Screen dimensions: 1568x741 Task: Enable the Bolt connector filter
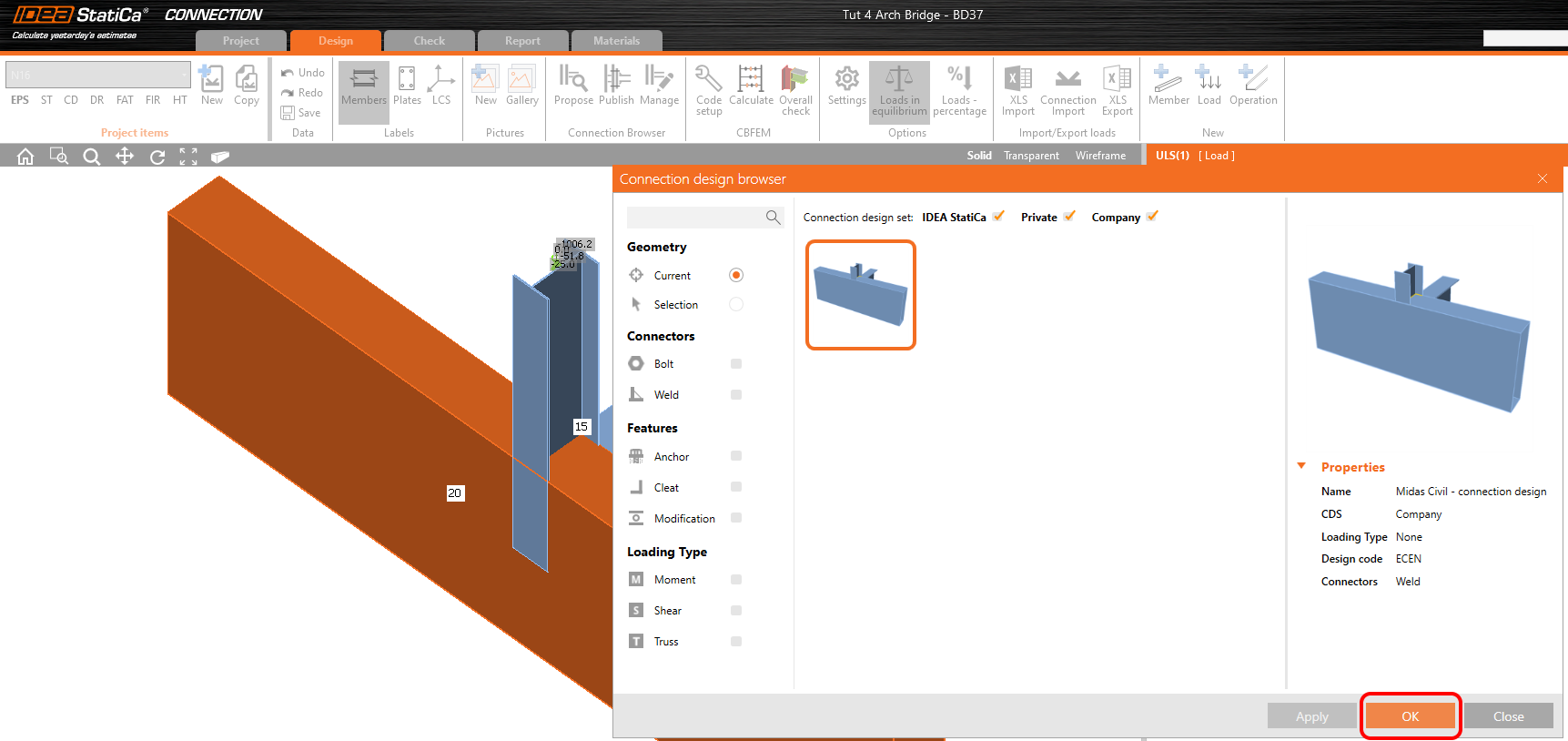point(736,364)
